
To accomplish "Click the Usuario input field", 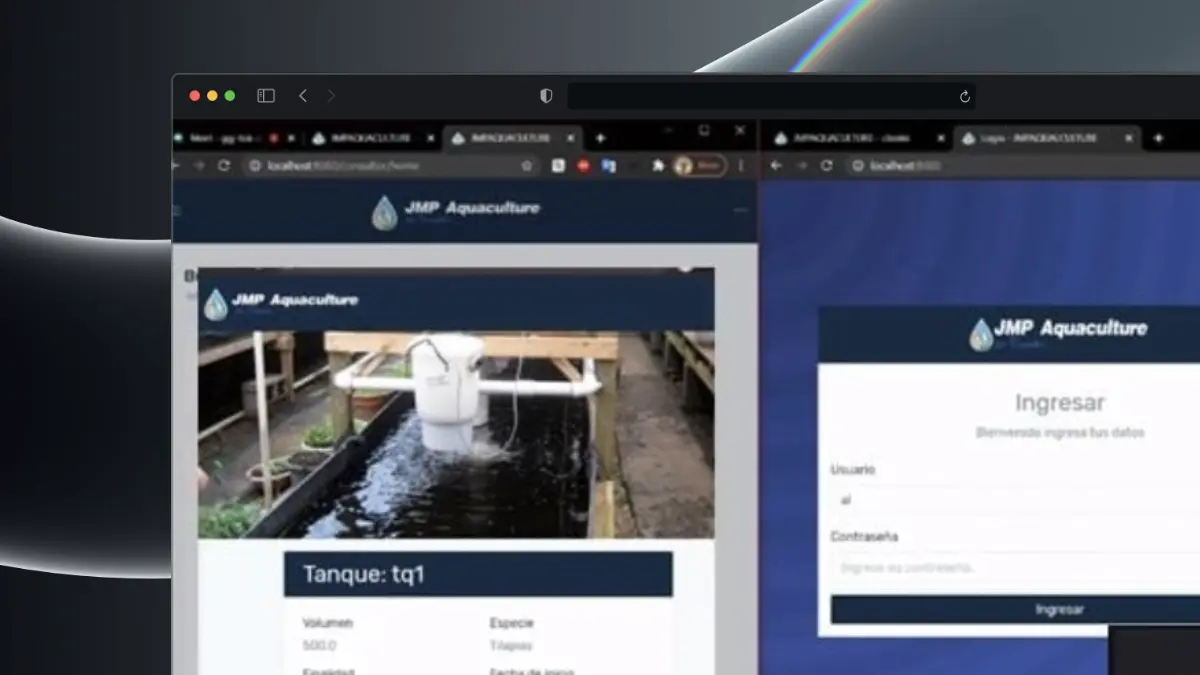I will pos(1015,499).
